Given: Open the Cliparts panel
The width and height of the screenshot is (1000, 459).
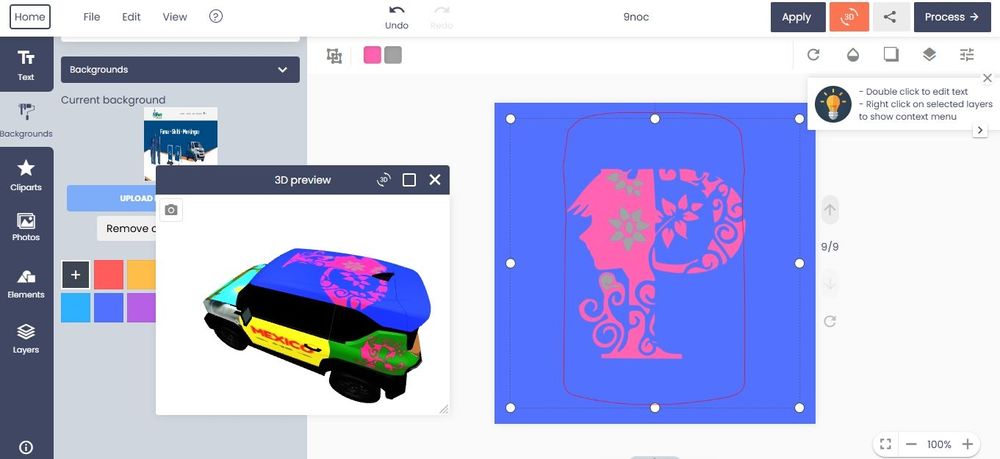Looking at the screenshot, I should [x=26, y=175].
